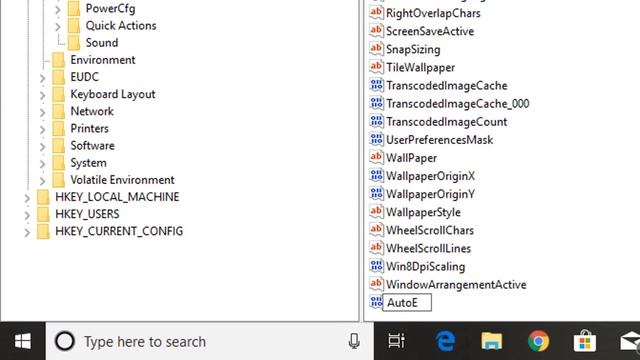This screenshot has height=360, width=640.
Task: Open Task View from the taskbar
Action: click(396, 341)
